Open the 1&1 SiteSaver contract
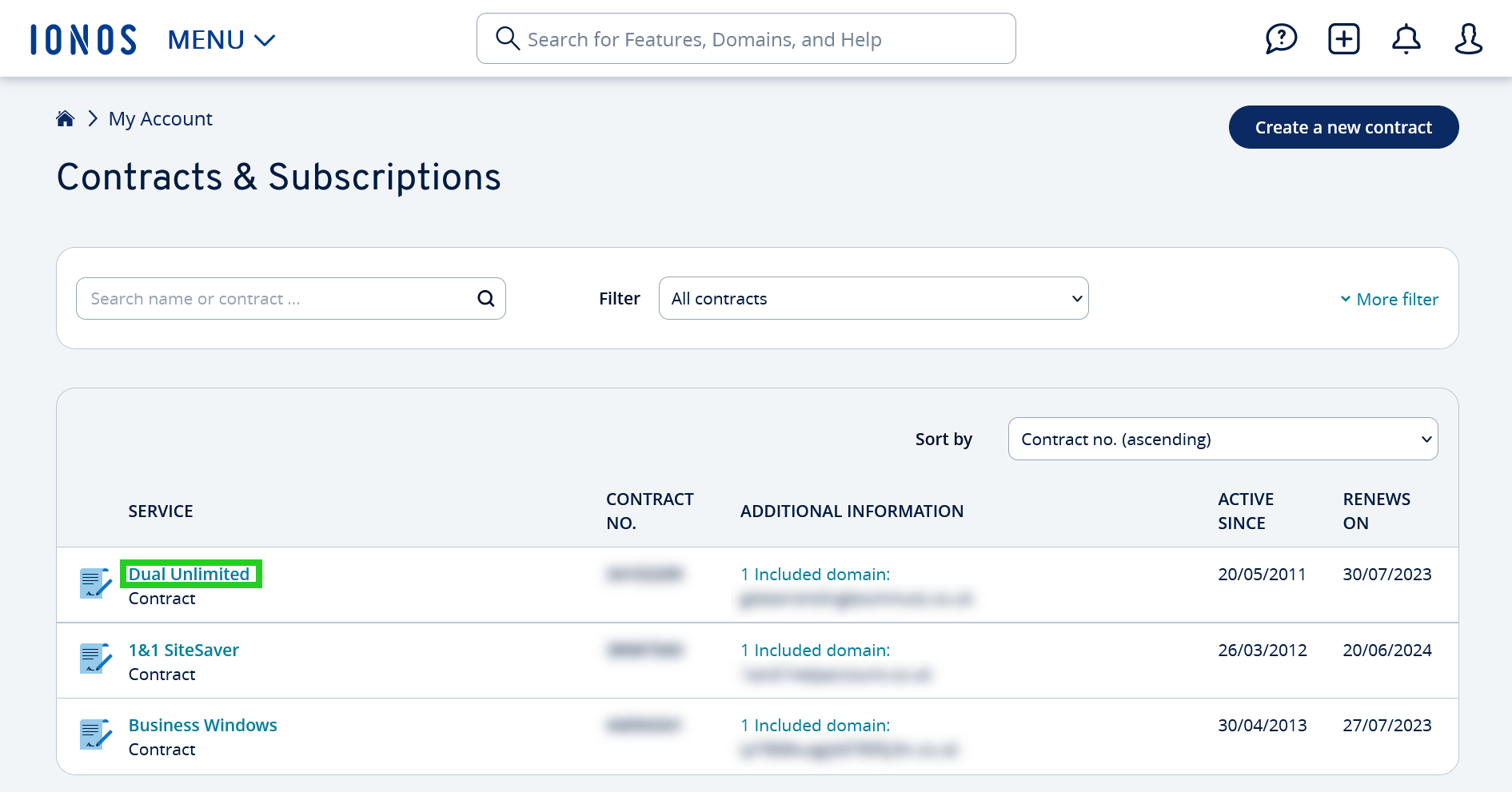 pos(184,651)
